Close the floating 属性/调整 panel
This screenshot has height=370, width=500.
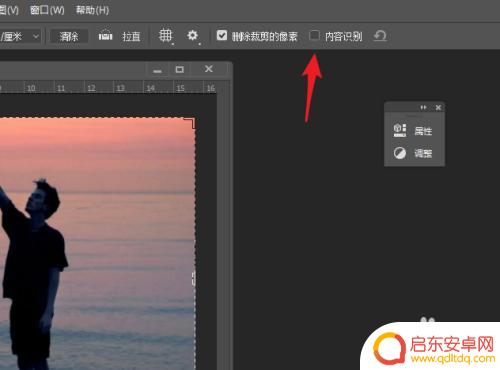tap(438, 107)
